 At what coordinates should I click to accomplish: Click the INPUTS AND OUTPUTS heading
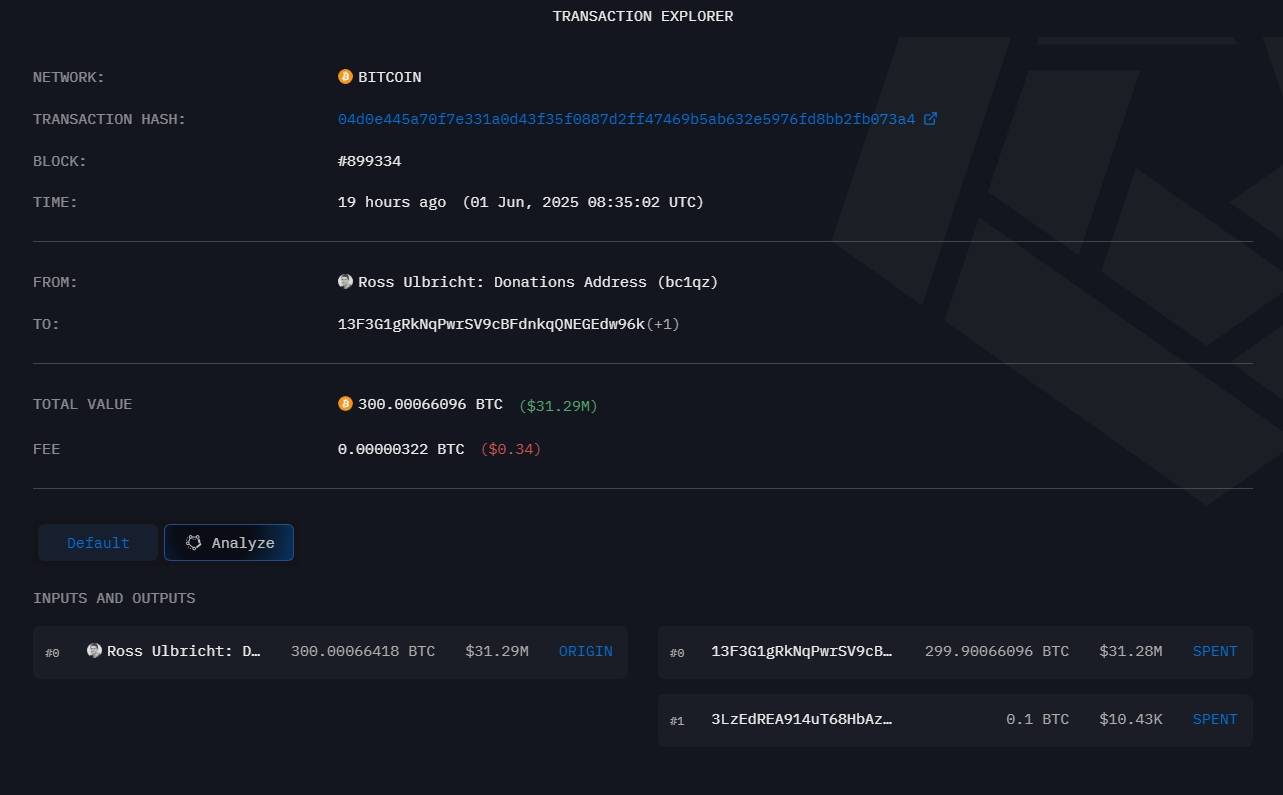coord(114,598)
